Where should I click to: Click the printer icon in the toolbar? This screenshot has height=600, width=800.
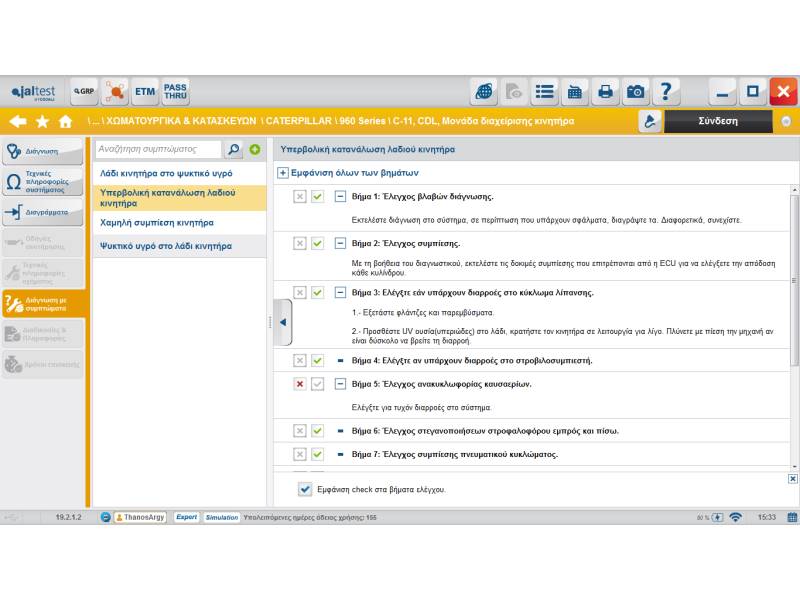[605, 92]
